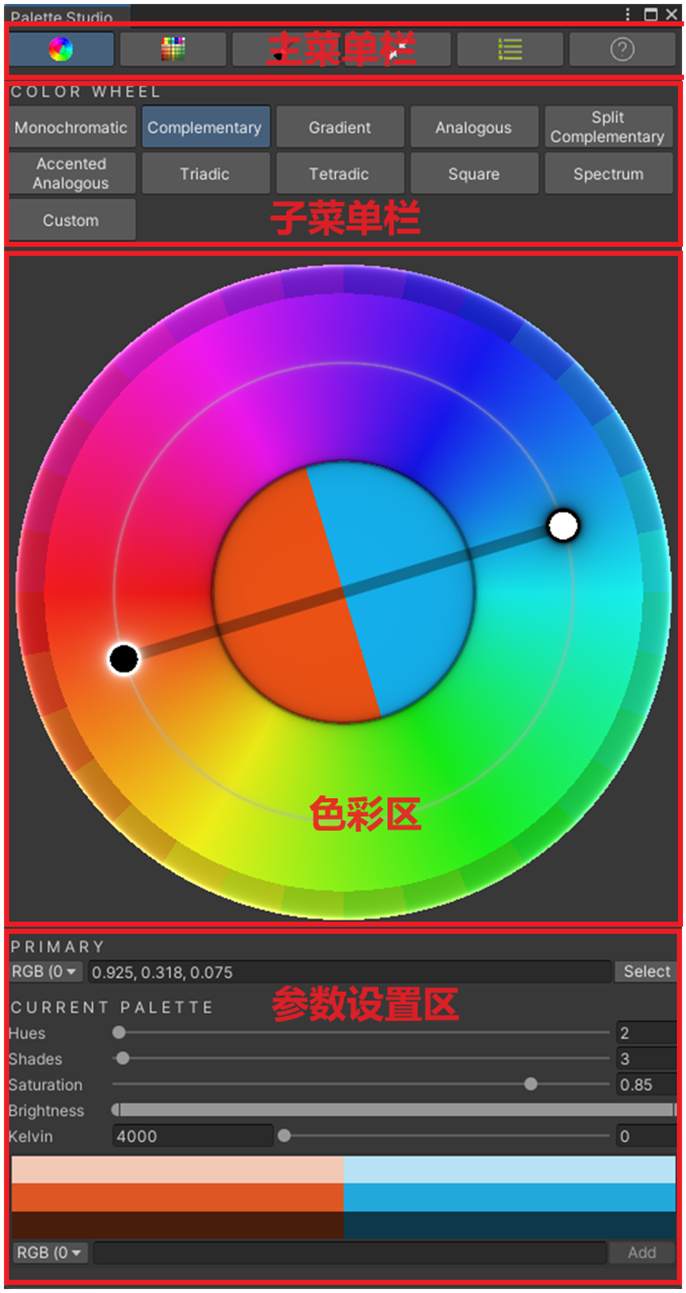Click the Brightness range slider bar
The image size is (686, 1293).
coord(394,1110)
